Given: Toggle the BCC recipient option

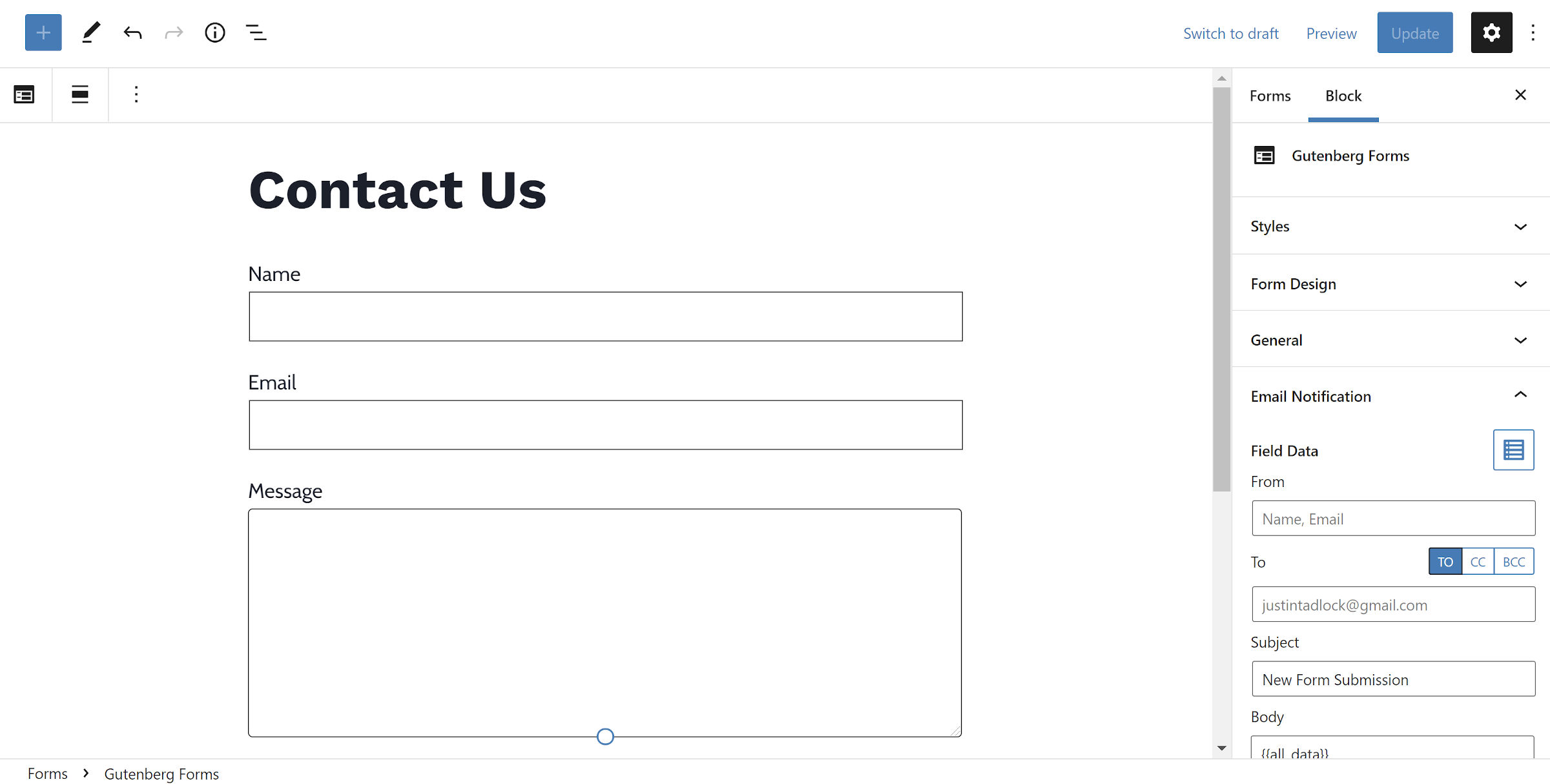Looking at the screenshot, I should point(1515,561).
